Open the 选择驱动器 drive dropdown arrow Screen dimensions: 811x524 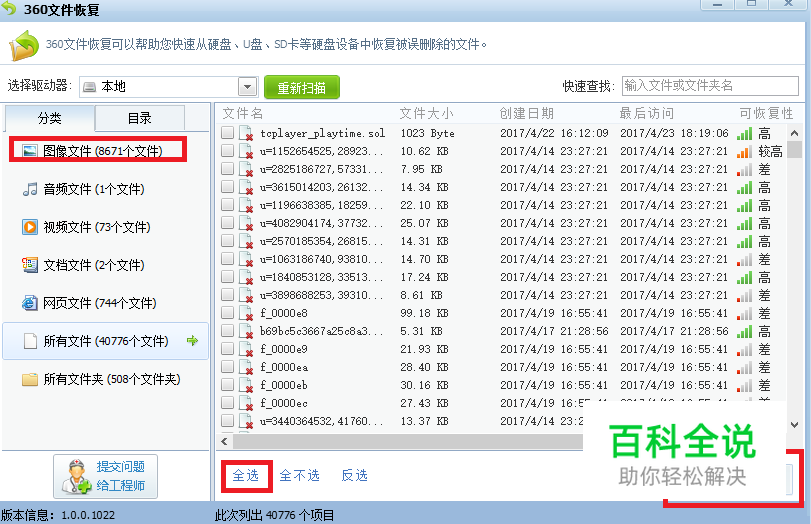coord(248,87)
